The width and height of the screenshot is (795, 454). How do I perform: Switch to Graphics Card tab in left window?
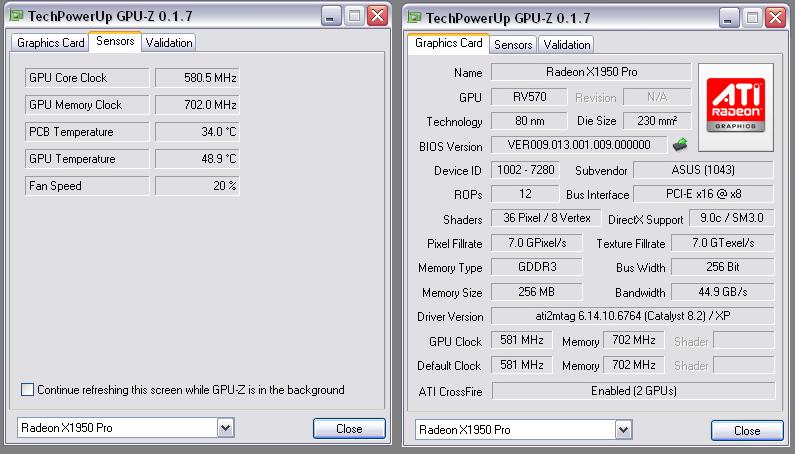pos(50,43)
